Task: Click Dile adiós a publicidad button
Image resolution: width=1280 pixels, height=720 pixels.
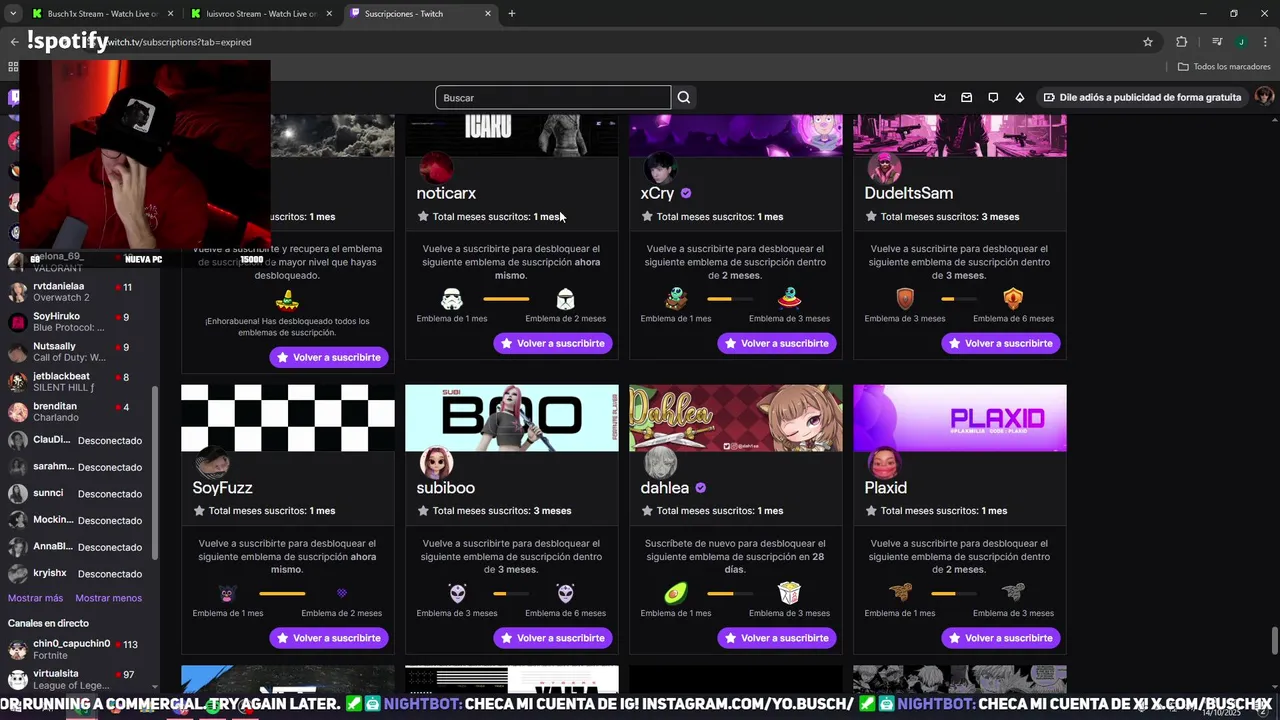Action: pyautogui.click(x=1142, y=97)
